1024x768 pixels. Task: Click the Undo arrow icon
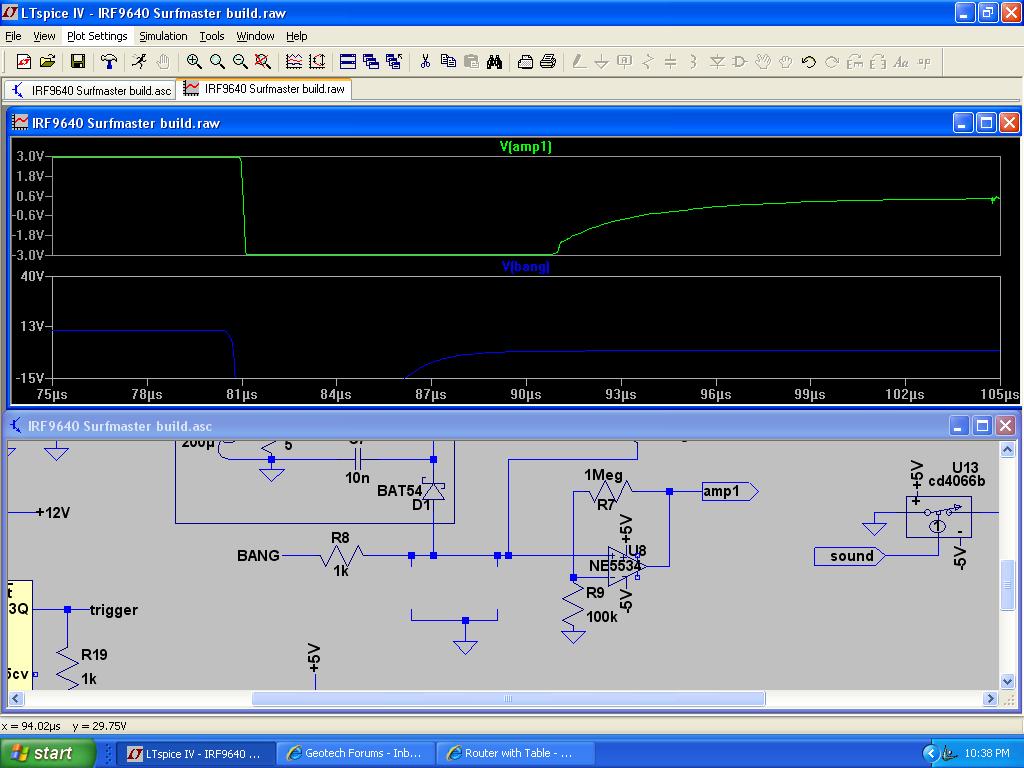[x=808, y=62]
